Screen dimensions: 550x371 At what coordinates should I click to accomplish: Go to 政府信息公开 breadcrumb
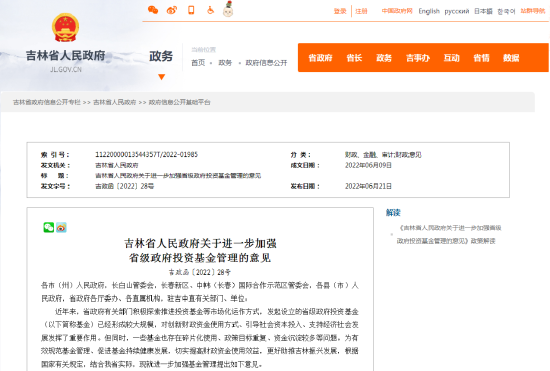[x=266, y=63]
